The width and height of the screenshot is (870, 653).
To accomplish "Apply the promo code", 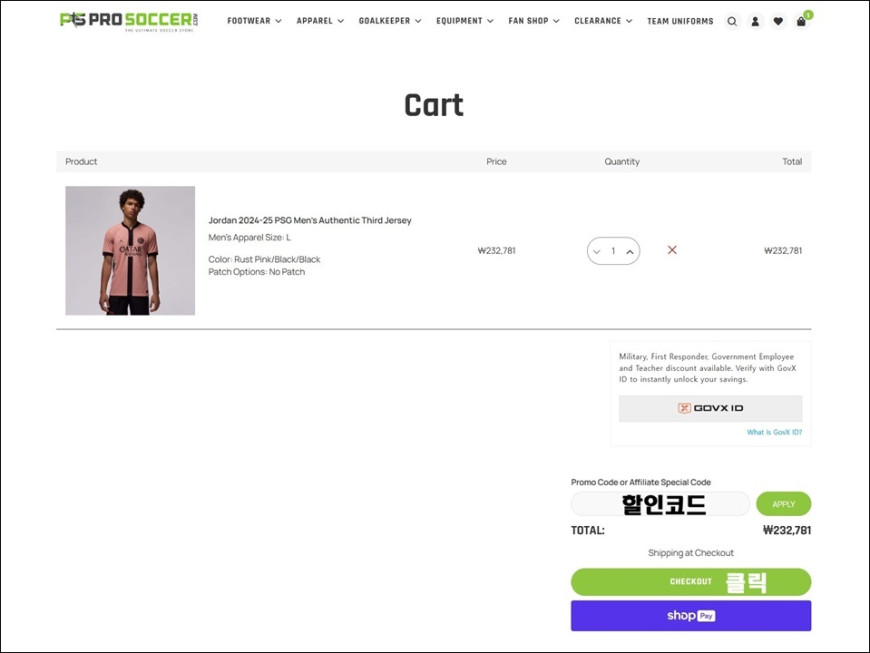I will click(783, 504).
